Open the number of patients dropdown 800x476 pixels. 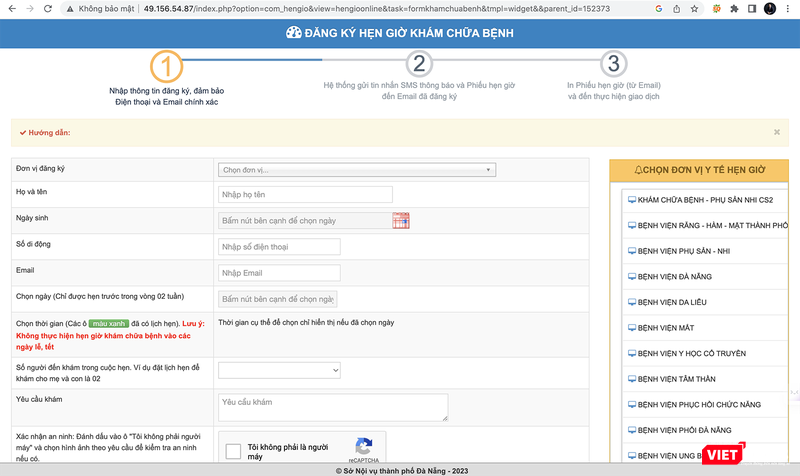[280, 370]
